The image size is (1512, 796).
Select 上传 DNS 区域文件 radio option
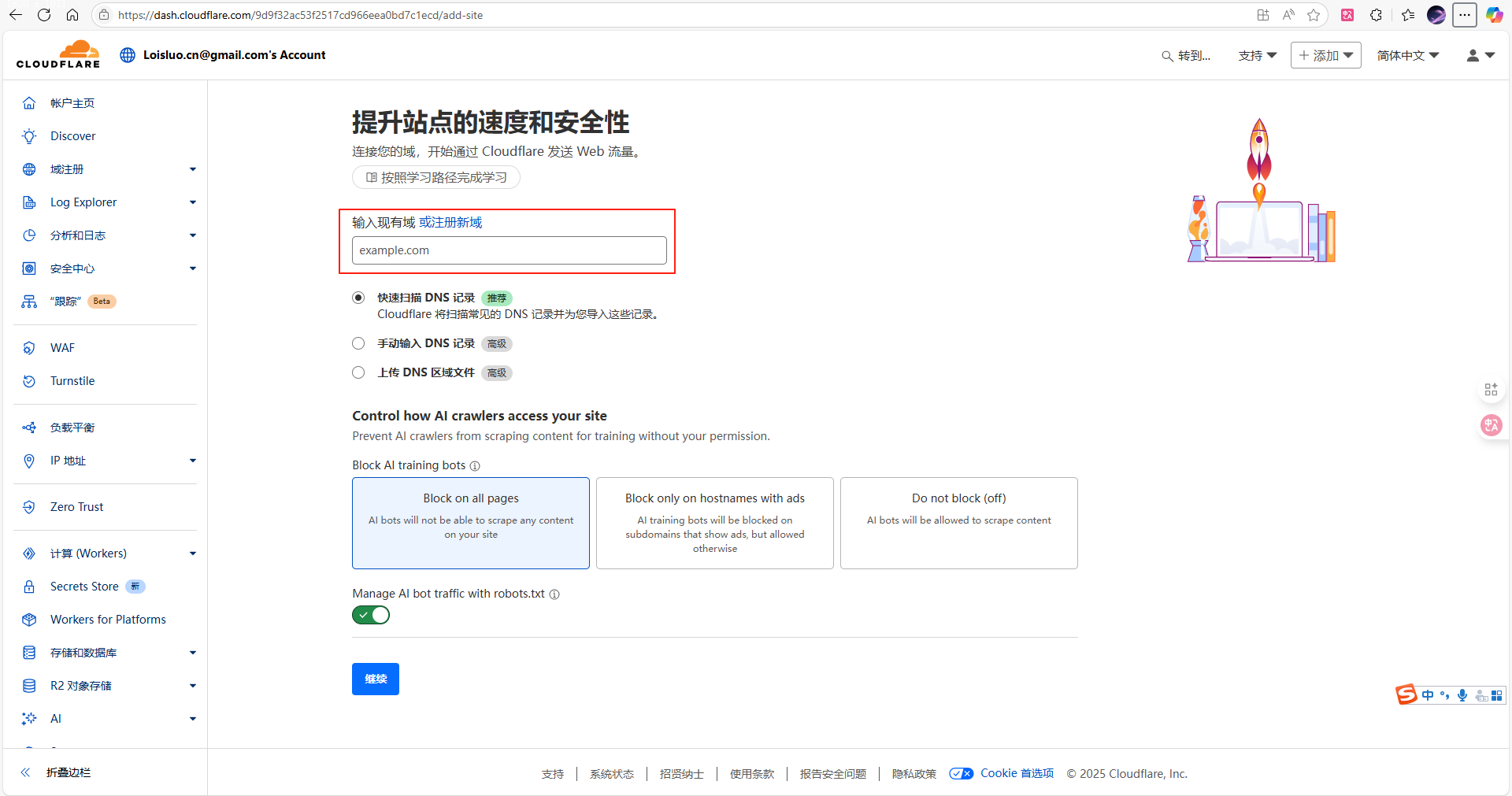coord(358,372)
